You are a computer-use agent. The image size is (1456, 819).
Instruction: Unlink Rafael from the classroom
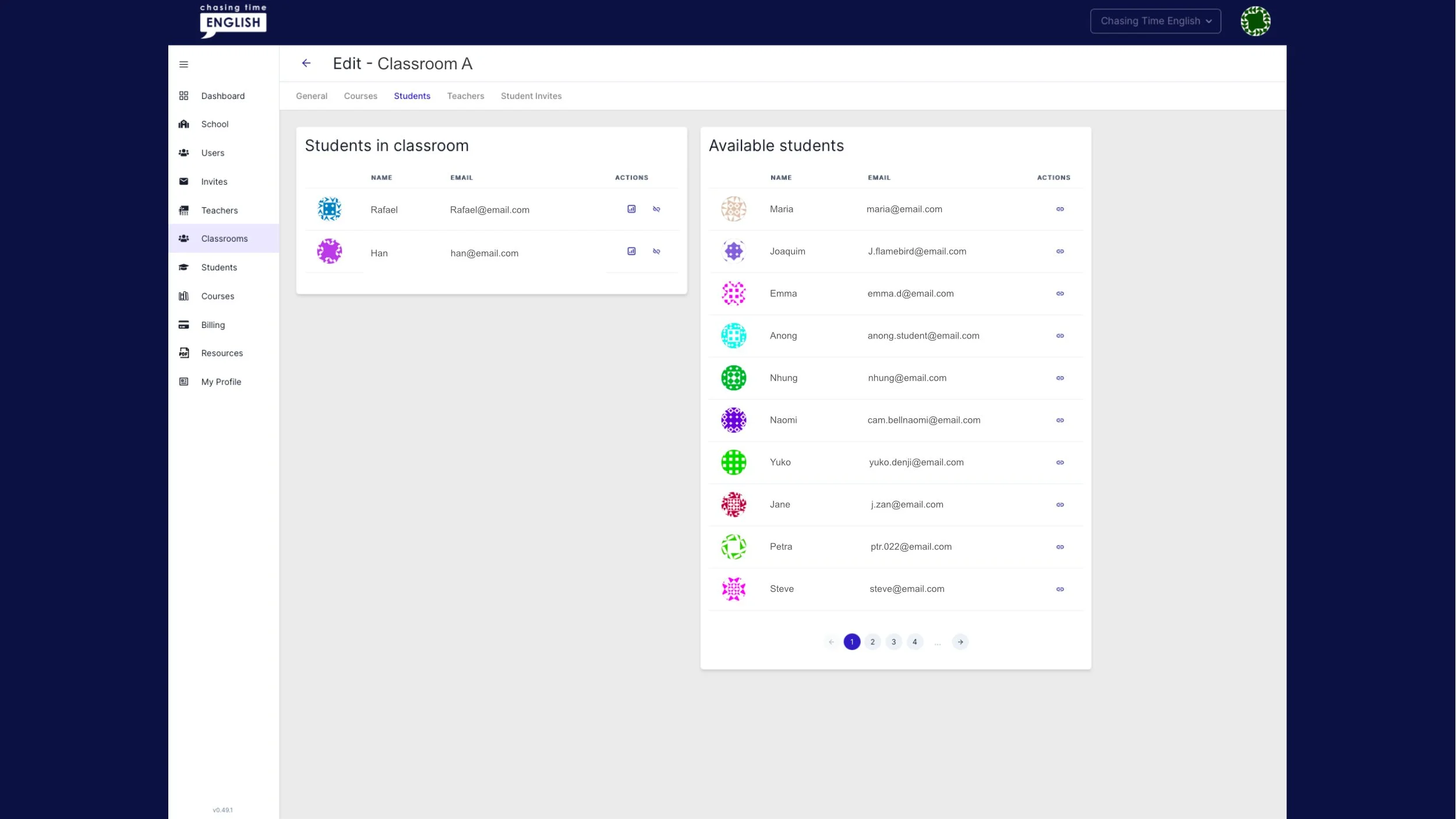[656, 209]
